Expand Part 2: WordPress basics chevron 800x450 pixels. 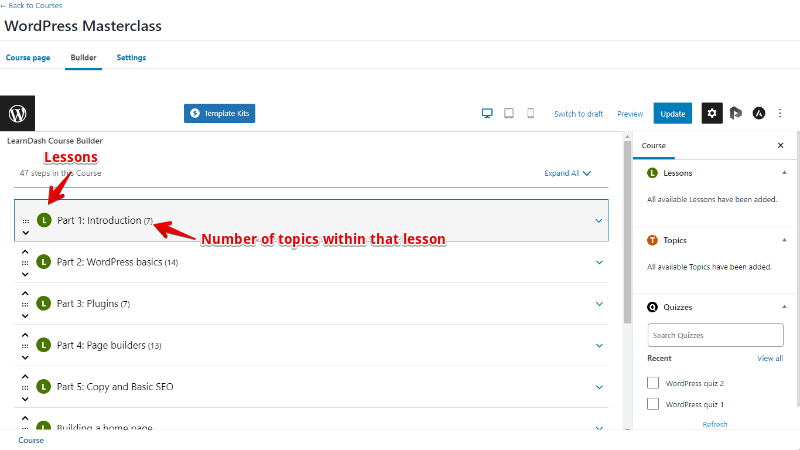(x=599, y=262)
